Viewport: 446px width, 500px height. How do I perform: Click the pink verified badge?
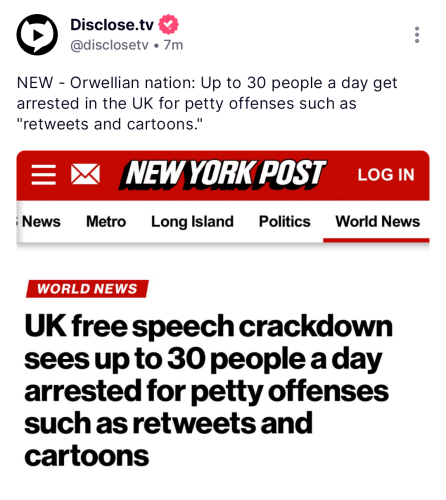pyautogui.click(x=168, y=24)
